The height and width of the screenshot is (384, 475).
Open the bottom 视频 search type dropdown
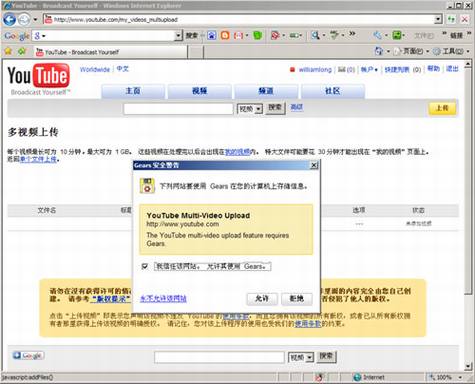pyautogui.click(x=301, y=357)
